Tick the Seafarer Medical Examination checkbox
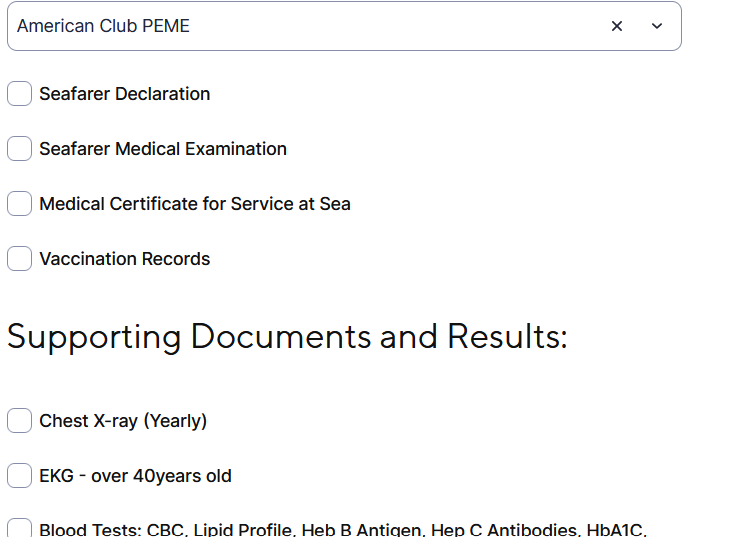 (19, 149)
